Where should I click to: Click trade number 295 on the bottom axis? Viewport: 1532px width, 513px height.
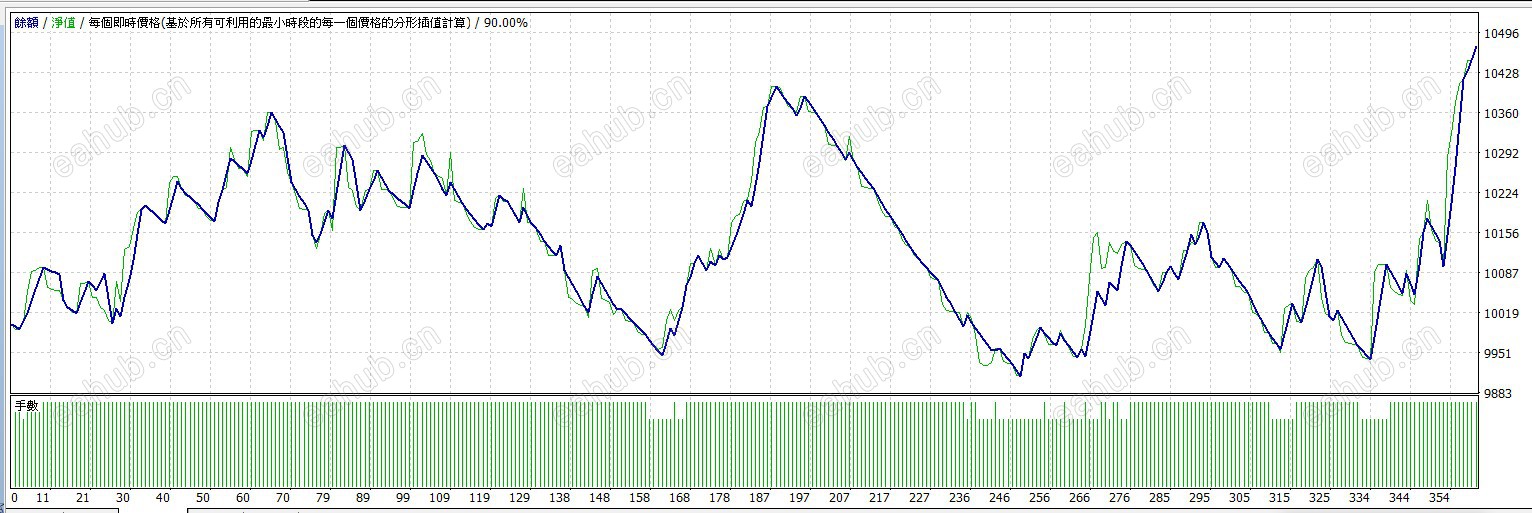[x=1199, y=498]
